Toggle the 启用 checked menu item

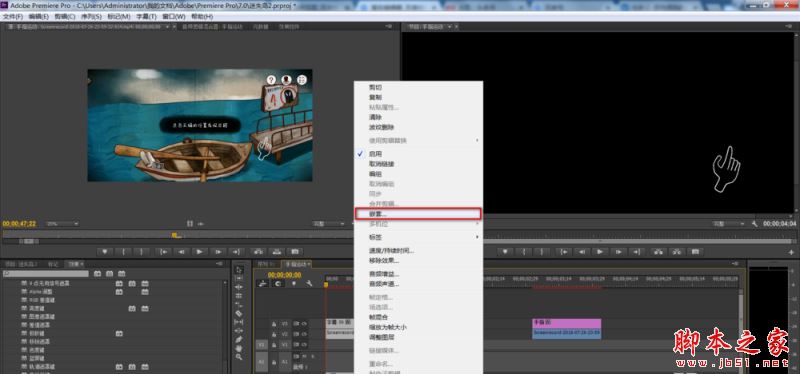[418, 154]
